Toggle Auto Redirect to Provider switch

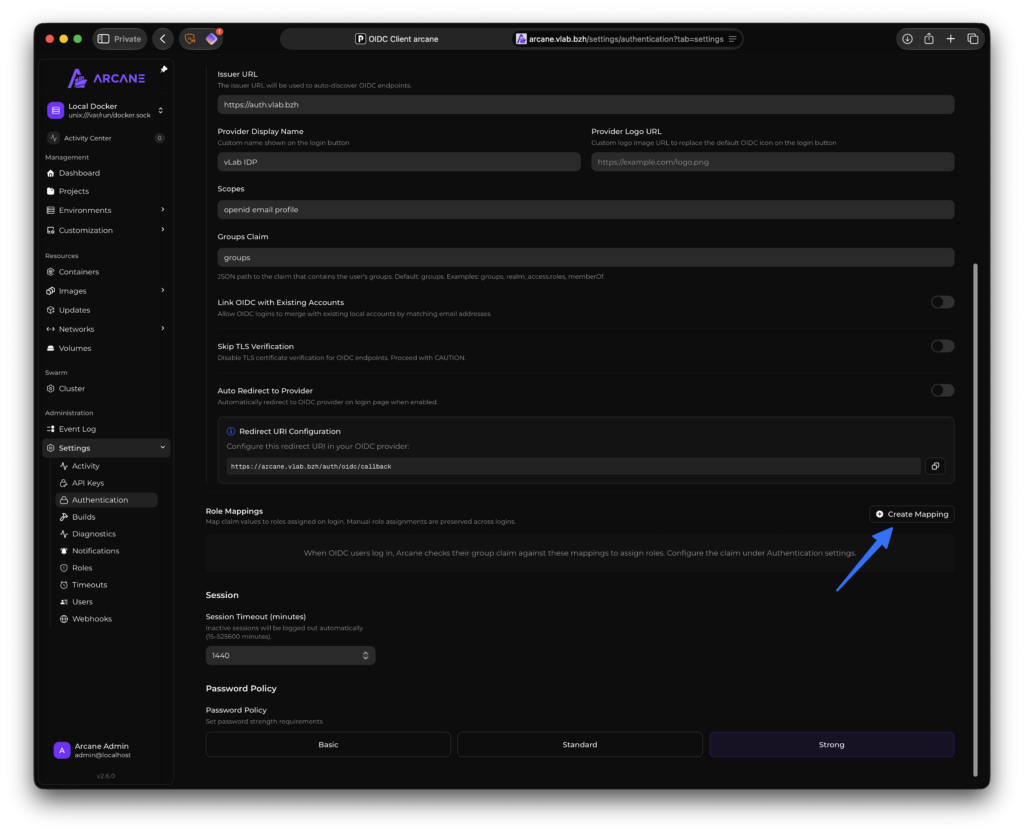click(942, 391)
